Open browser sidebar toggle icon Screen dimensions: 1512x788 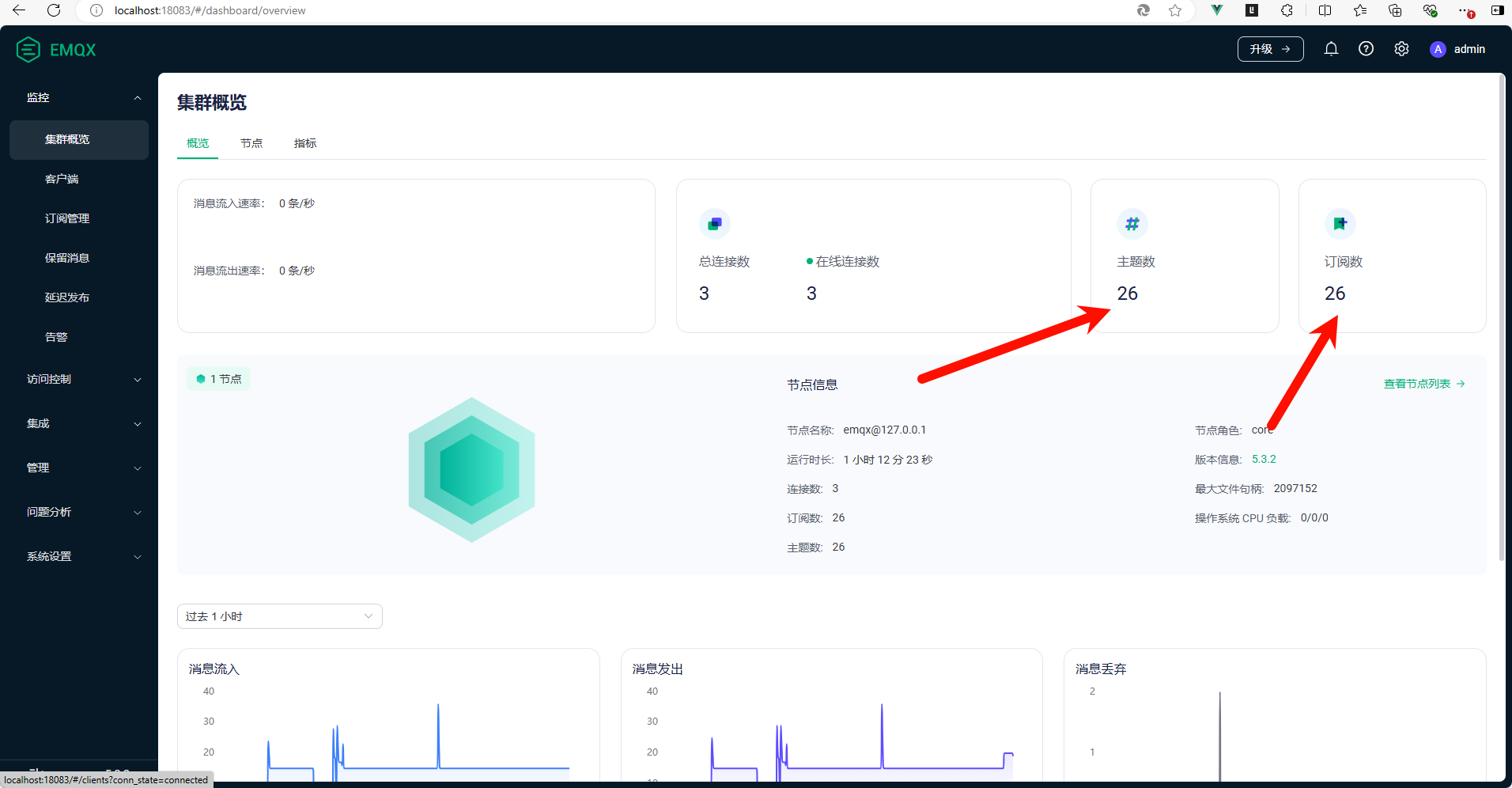coord(1497,10)
